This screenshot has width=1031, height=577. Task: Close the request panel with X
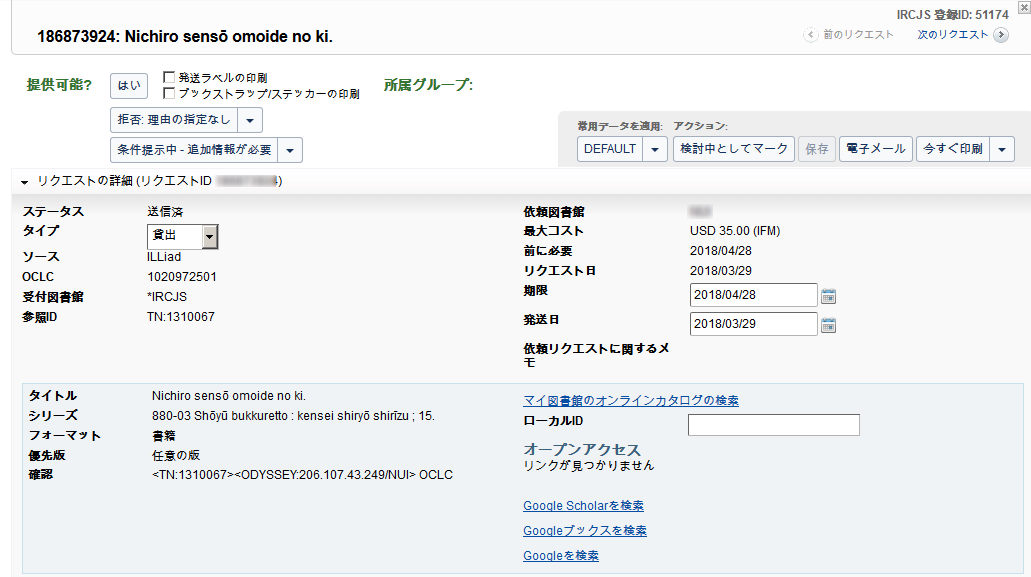click(x=1022, y=7)
